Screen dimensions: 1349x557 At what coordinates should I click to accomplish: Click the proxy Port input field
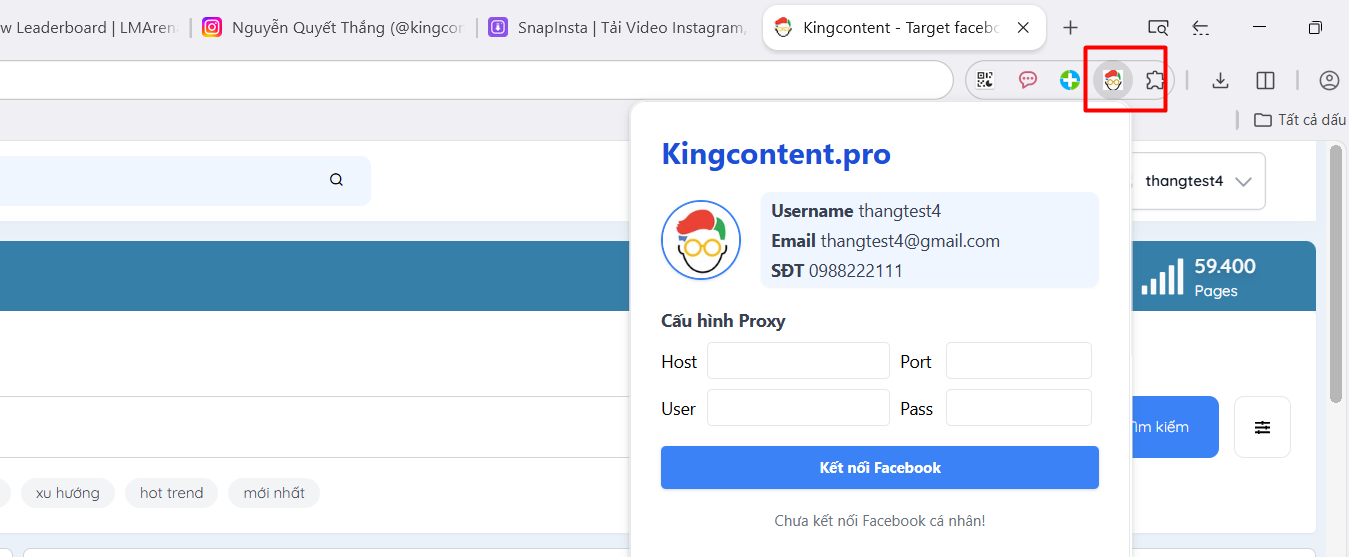click(x=1018, y=361)
